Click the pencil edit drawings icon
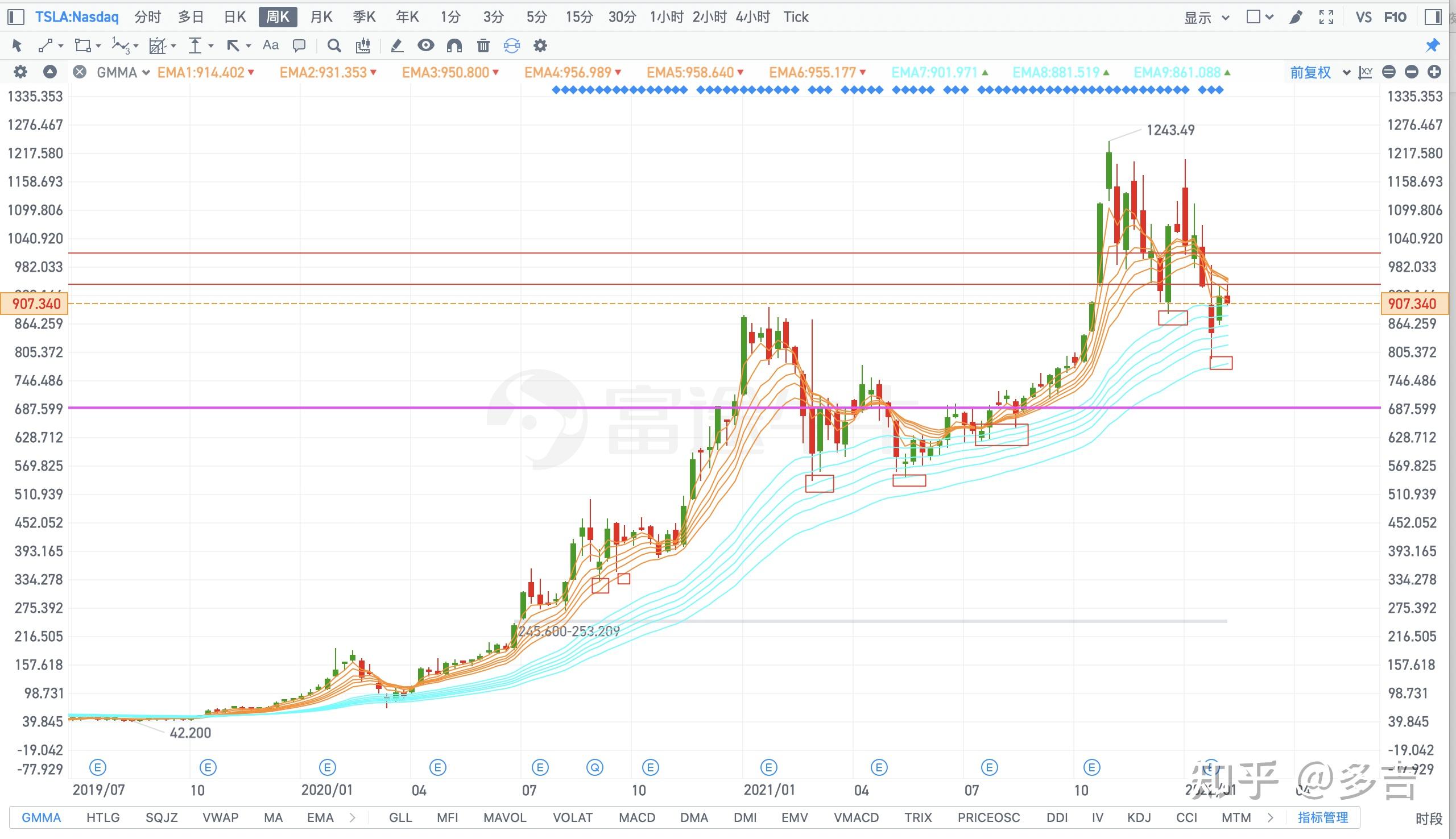The height and width of the screenshot is (839, 1456). 396,45
